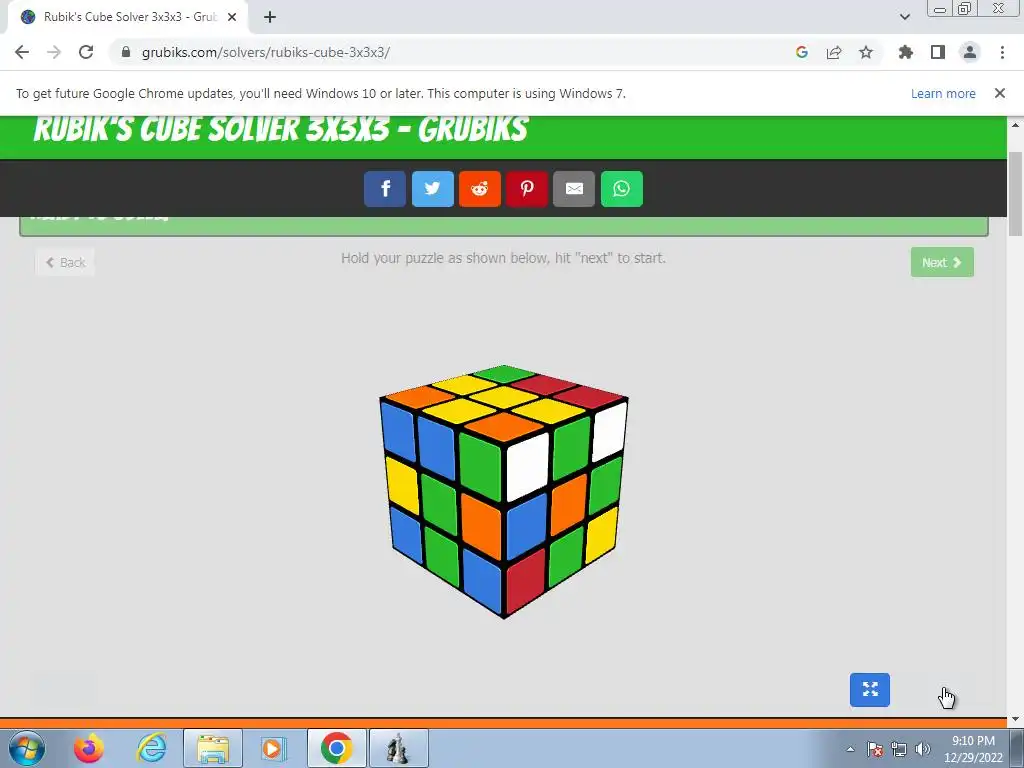Share the page on Pinterest

click(x=526, y=189)
